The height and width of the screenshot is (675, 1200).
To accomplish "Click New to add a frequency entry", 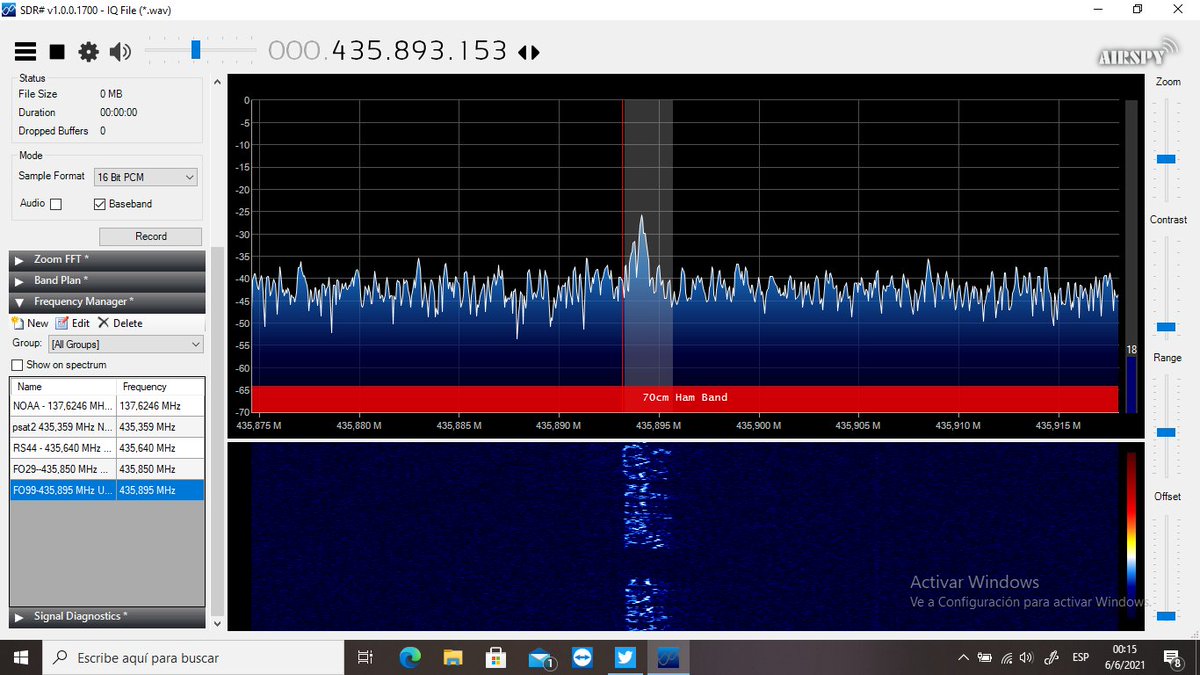I will pyautogui.click(x=30, y=323).
